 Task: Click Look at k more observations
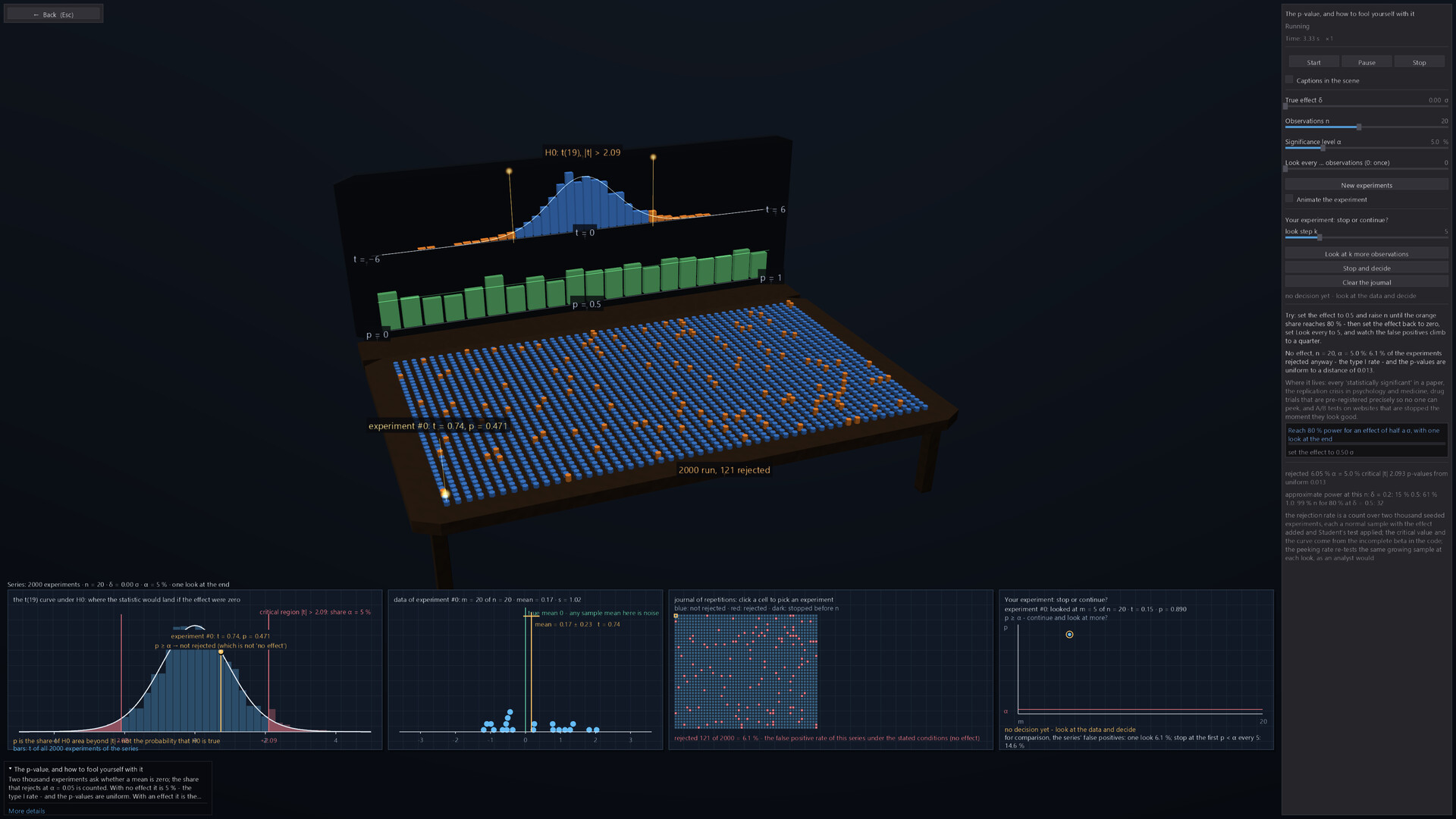[x=1367, y=254]
